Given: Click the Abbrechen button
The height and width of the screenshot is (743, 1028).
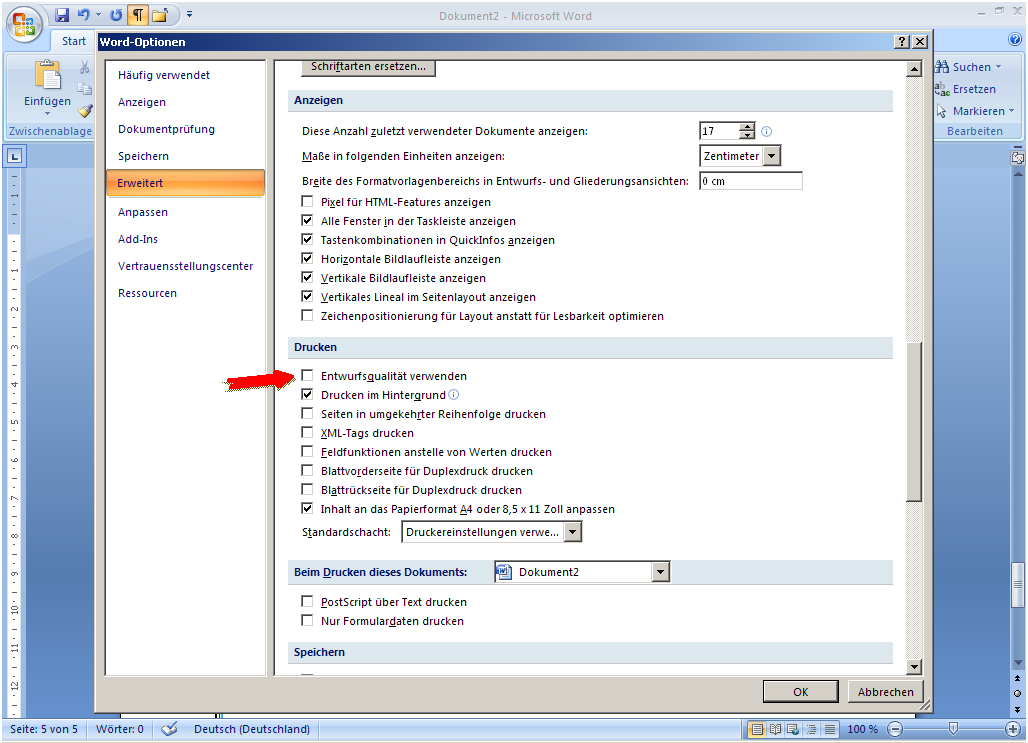Looking at the screenshot, I should click(885, 692).
